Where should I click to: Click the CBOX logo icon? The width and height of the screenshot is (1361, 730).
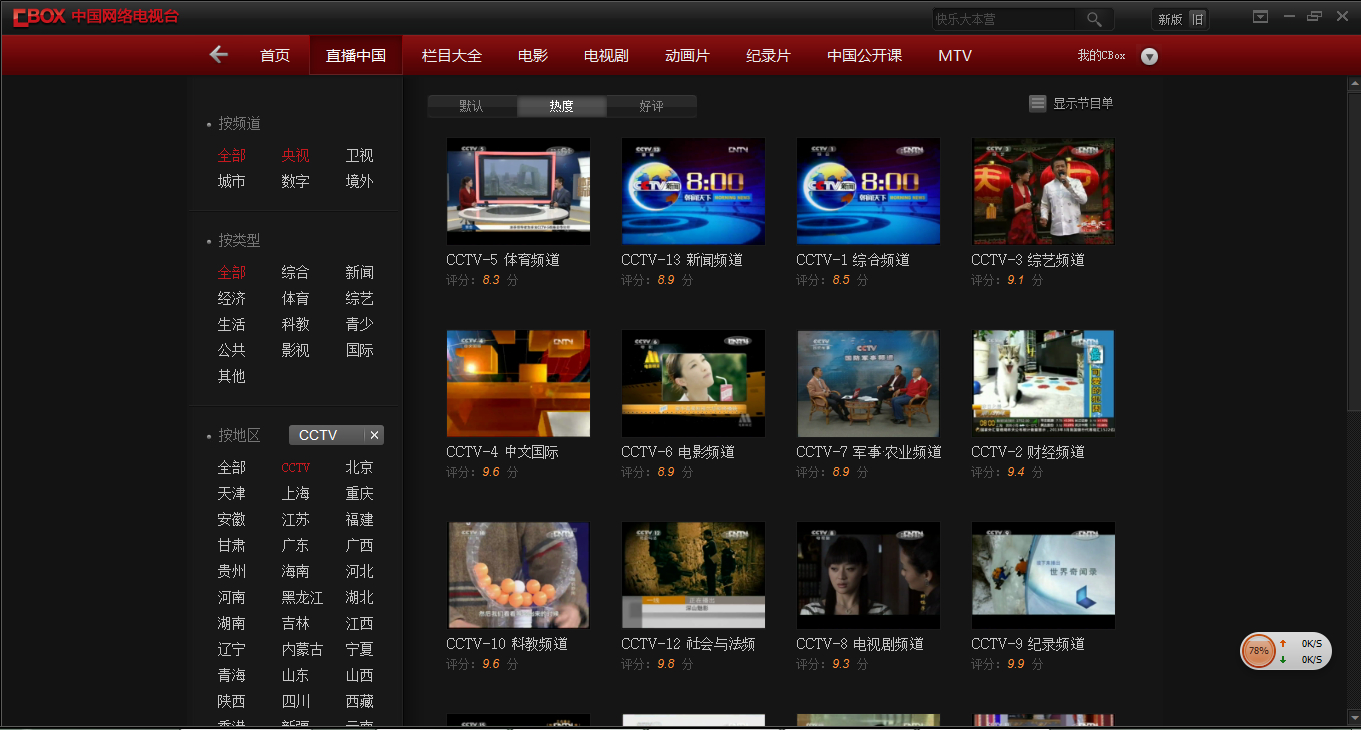[39, 18]
